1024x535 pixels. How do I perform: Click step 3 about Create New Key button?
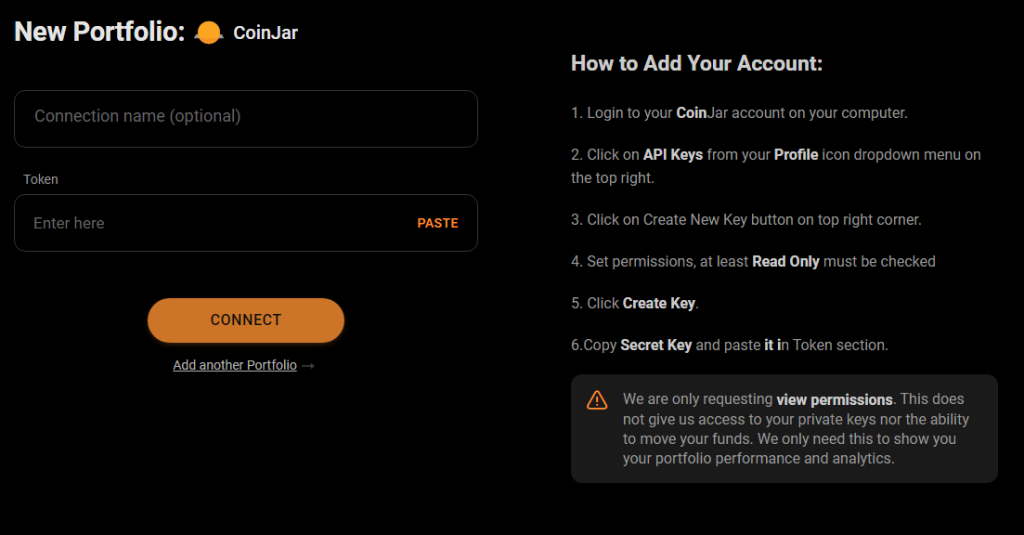coord(746,219)
